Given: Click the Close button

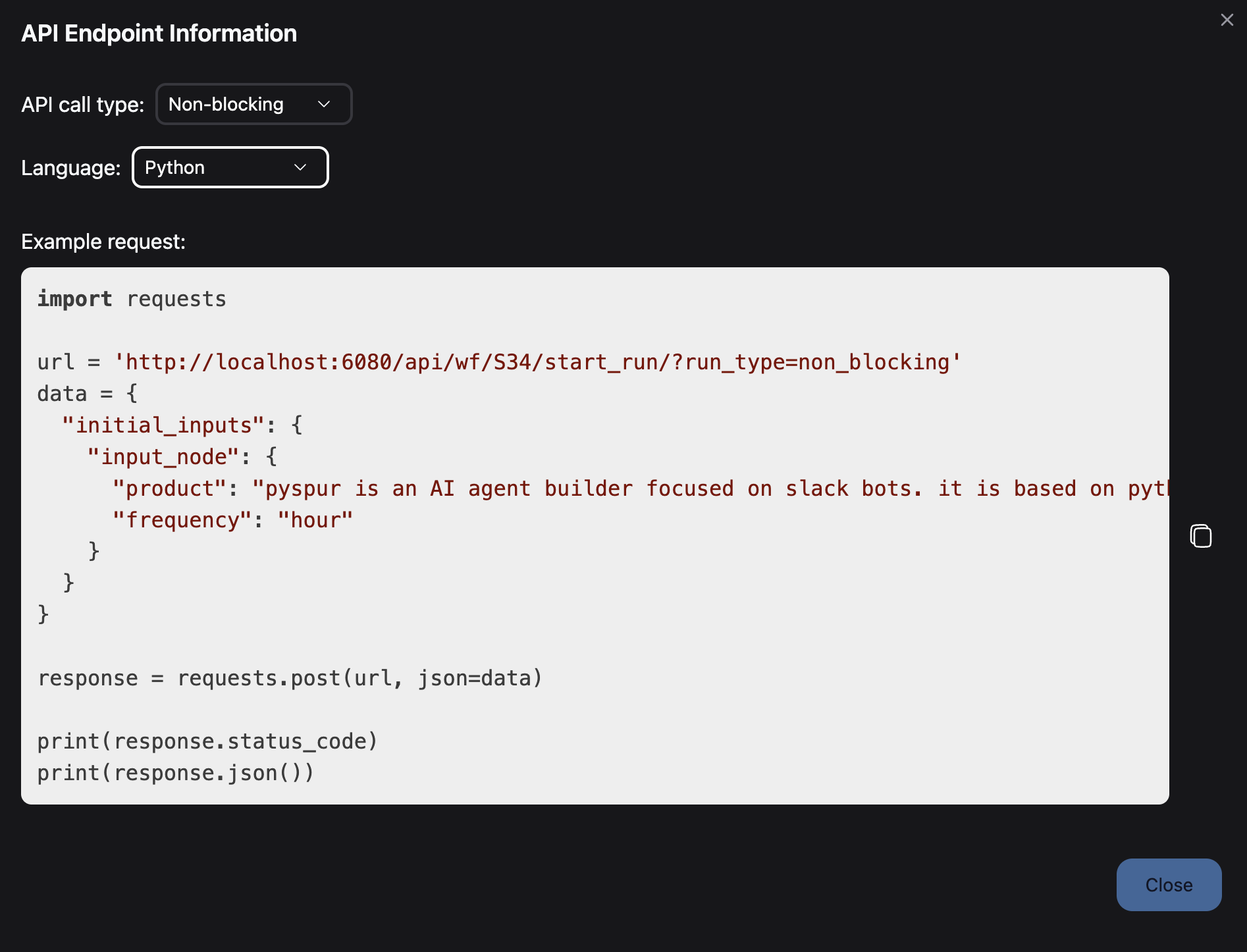Looking at the screenshot, I should (1168, 884).
